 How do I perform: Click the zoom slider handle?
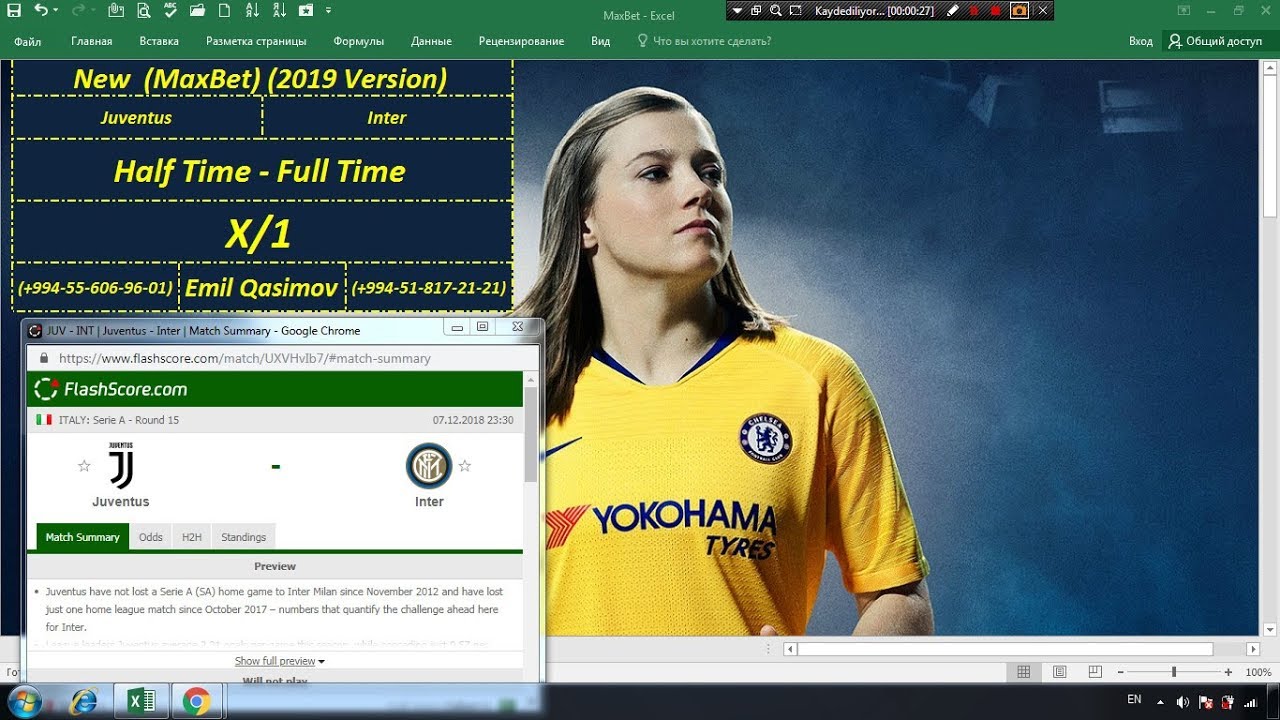[1174, 673]
